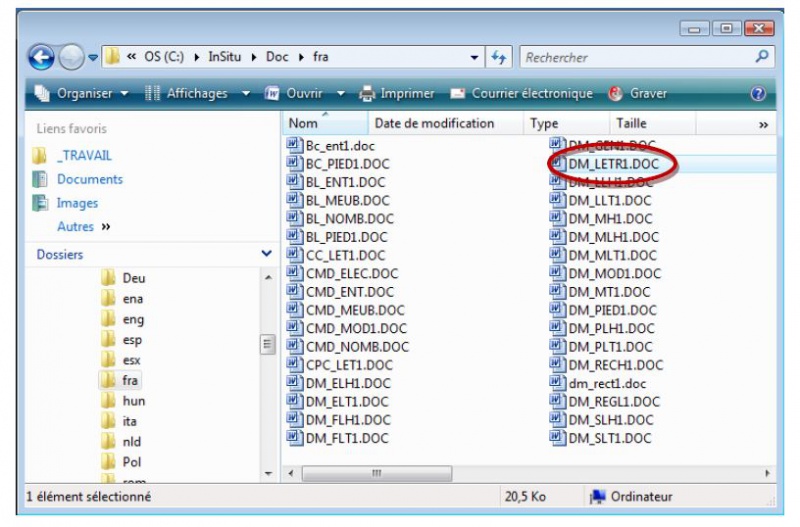Open _TRAVAIL favorite link
800x527 pixels.
(84, 156)
